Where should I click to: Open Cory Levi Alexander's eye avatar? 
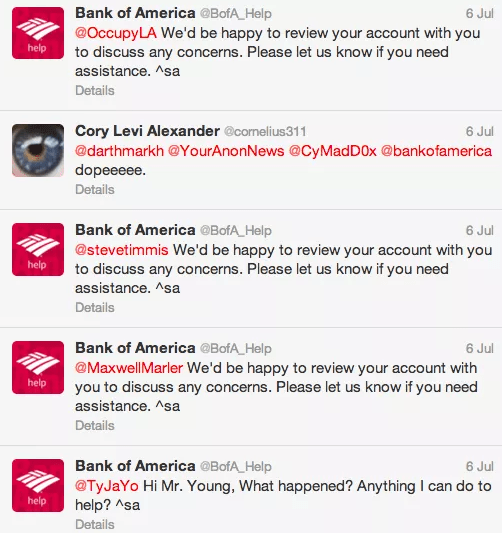38,150
